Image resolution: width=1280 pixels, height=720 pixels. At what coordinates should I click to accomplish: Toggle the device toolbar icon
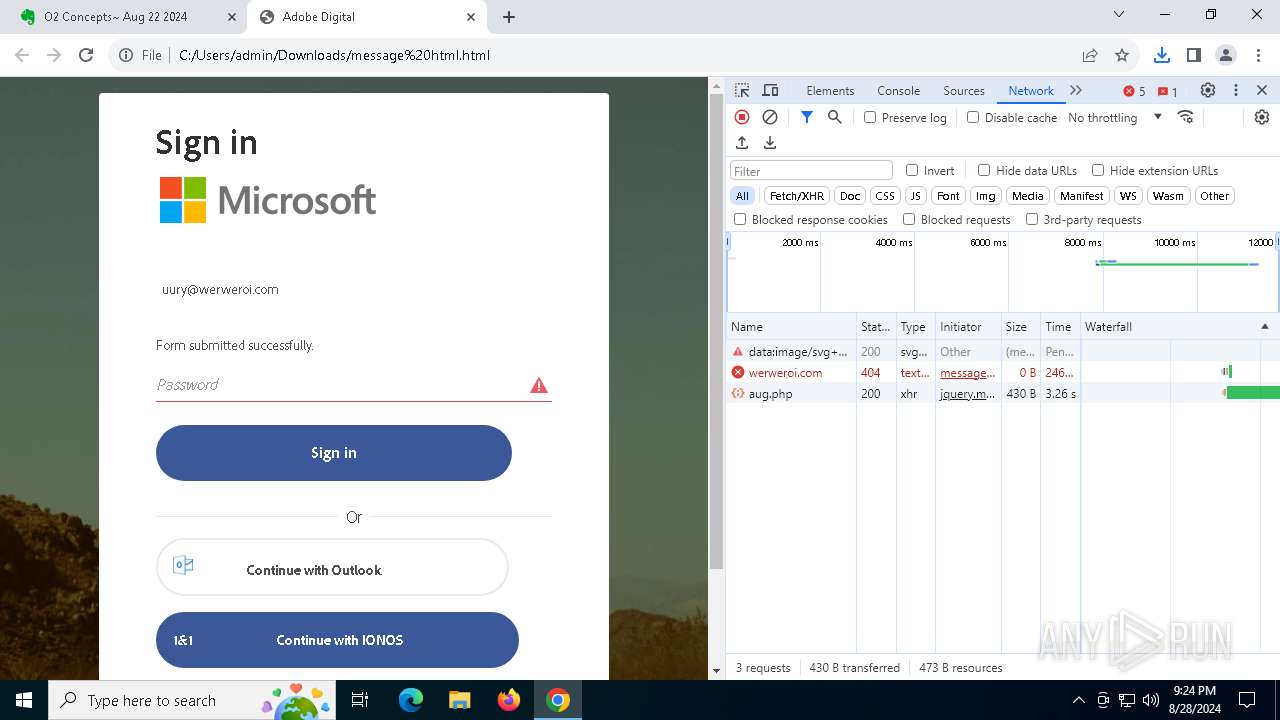pyautogui.click(x=770, y=90)
